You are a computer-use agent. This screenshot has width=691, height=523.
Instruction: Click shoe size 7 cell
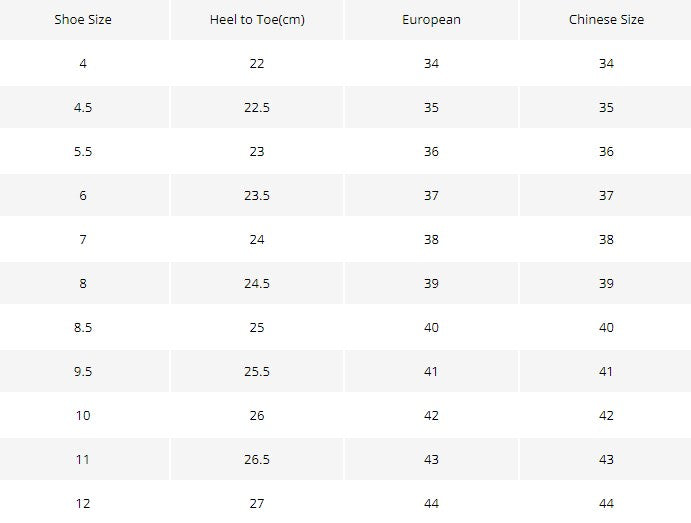[x=83, y=240]
